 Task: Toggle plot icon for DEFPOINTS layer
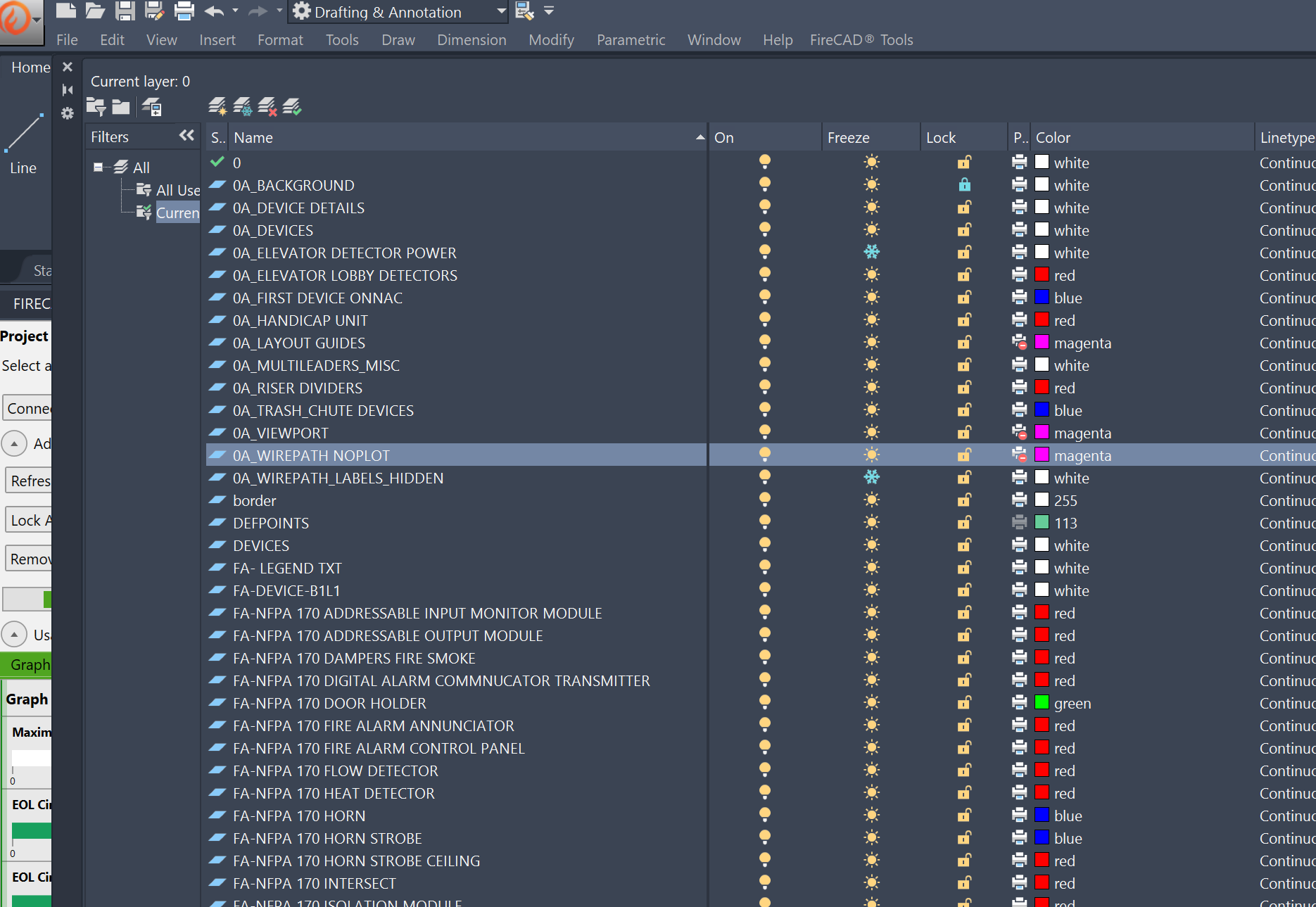pyautogui.click(x=1019, y=523)
